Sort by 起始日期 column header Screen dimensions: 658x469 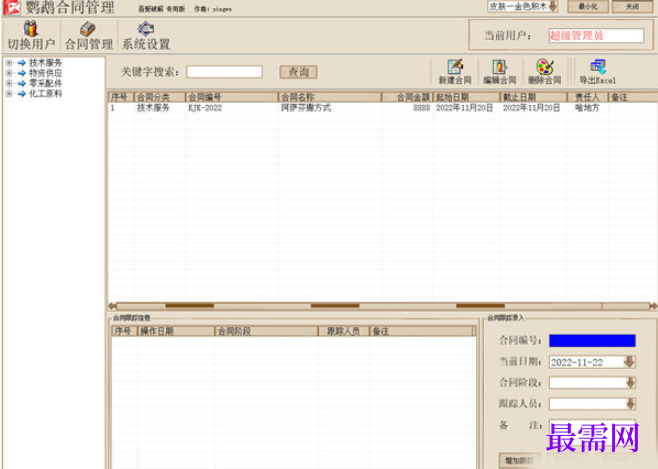coord(466,97)
